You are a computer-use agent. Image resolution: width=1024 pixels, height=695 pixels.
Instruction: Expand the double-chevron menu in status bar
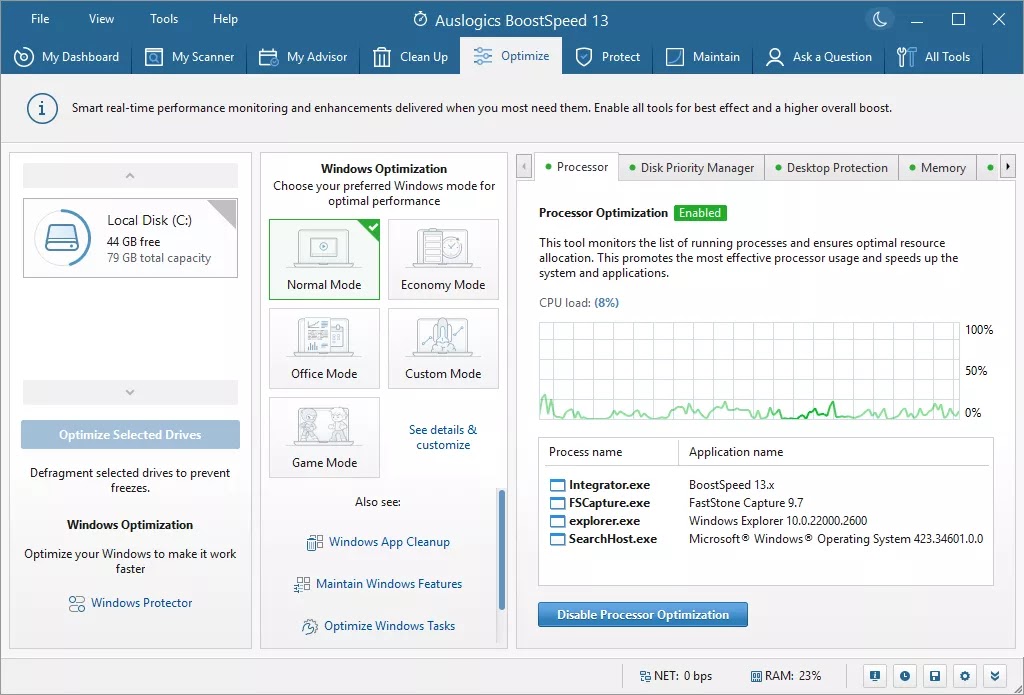tap(994, 675)
